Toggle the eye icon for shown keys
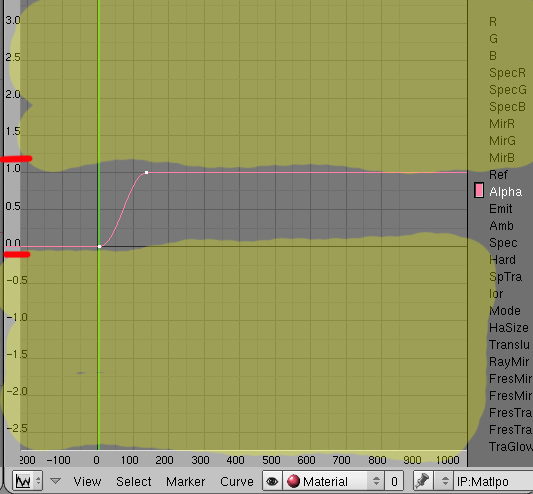 [272, 481]
